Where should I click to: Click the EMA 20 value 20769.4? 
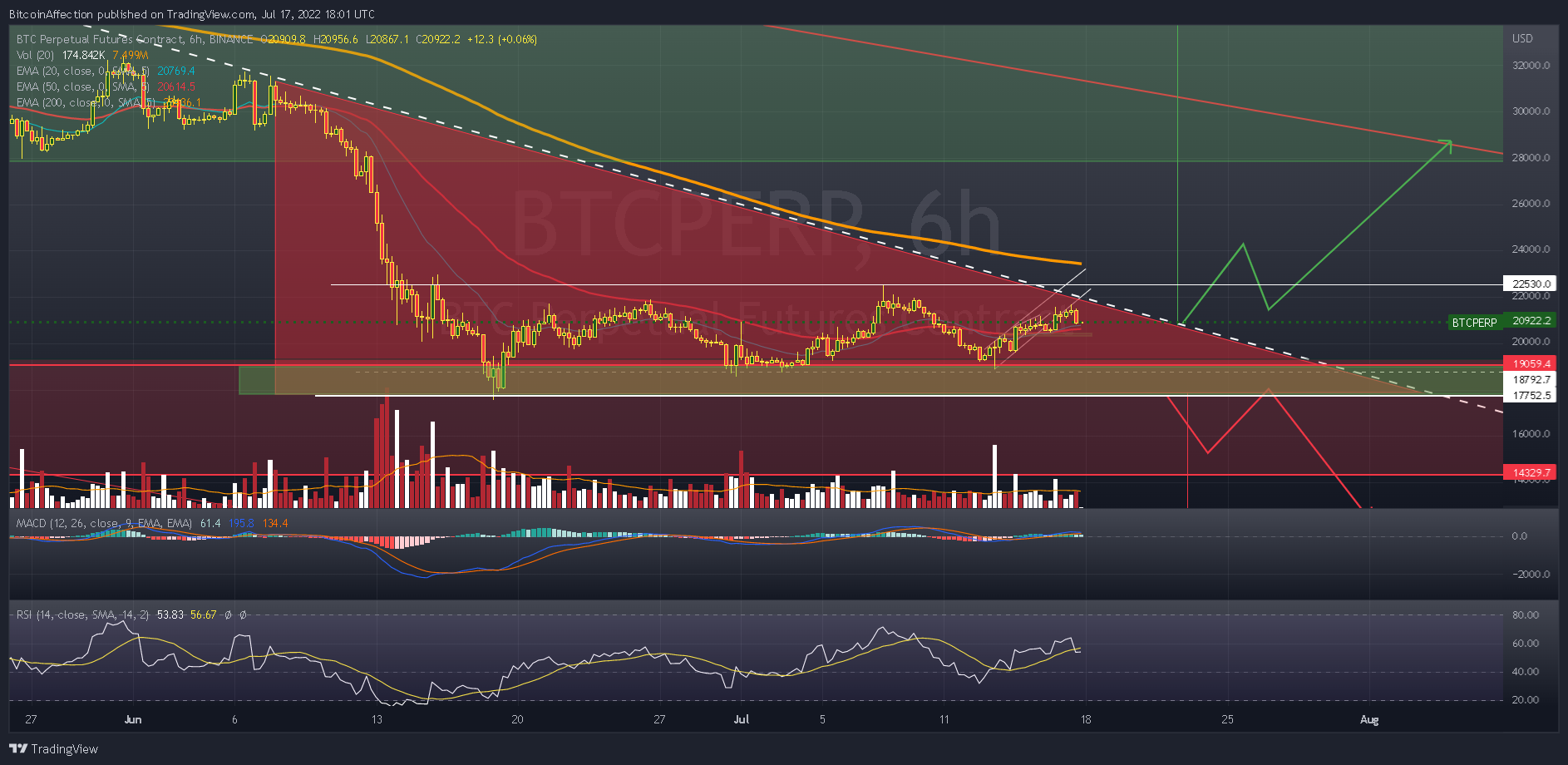click(x=176, y=71)
